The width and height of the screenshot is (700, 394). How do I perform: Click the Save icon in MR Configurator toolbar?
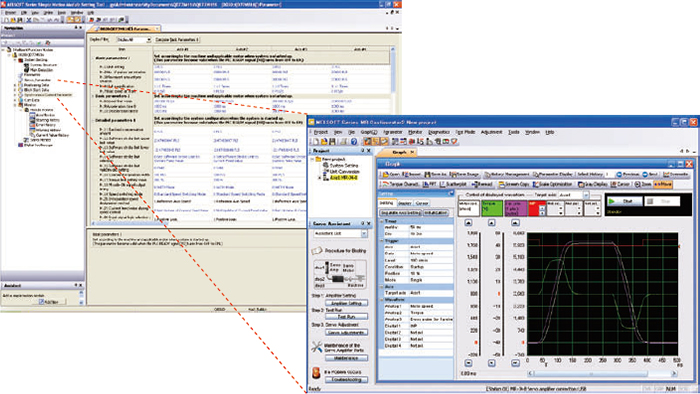pyautogui.click(x=332, y=141)
